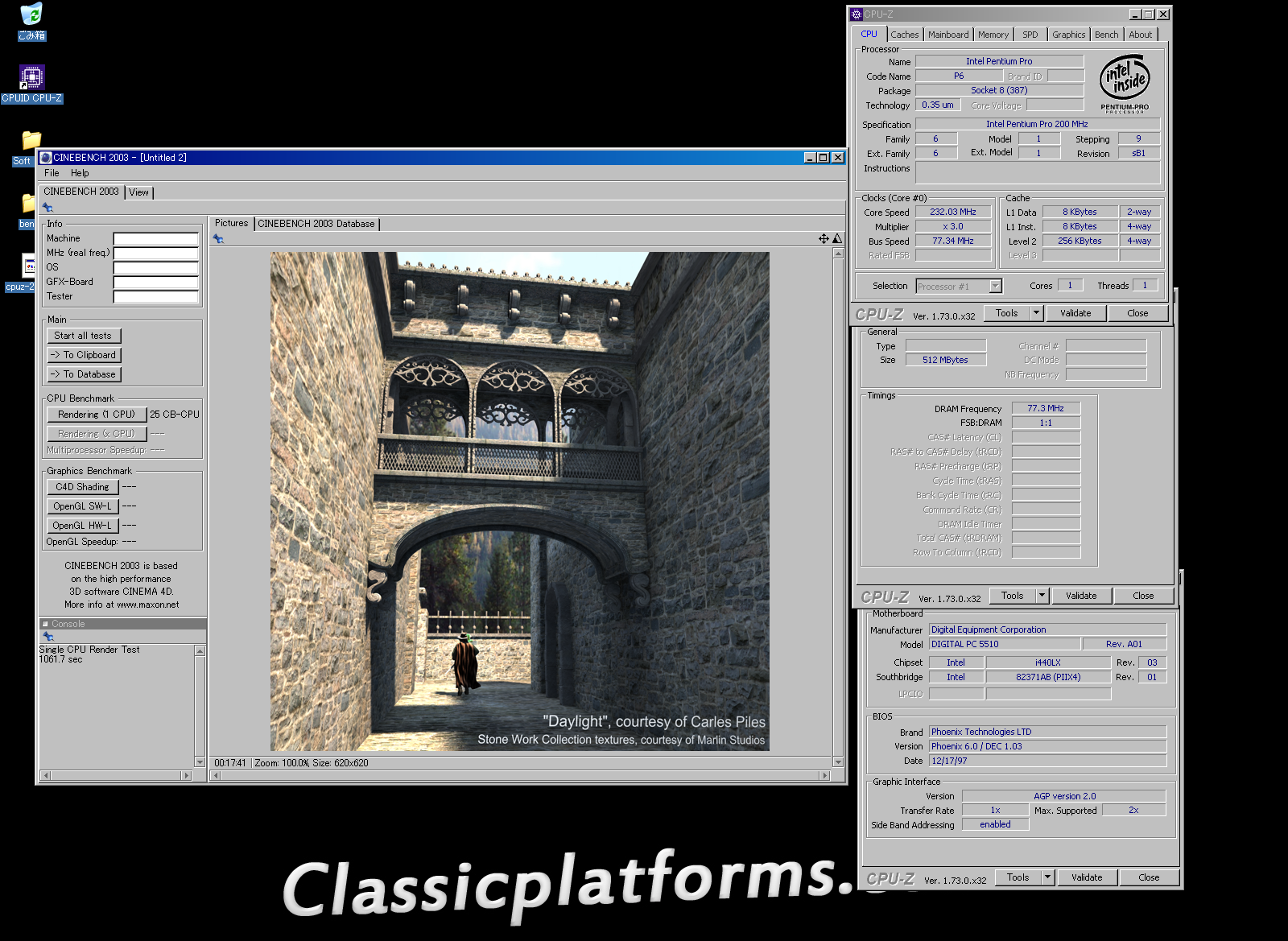Select the Pictures tab
Viewport: 1288px width, 941px height.
[x=232, y=223]
